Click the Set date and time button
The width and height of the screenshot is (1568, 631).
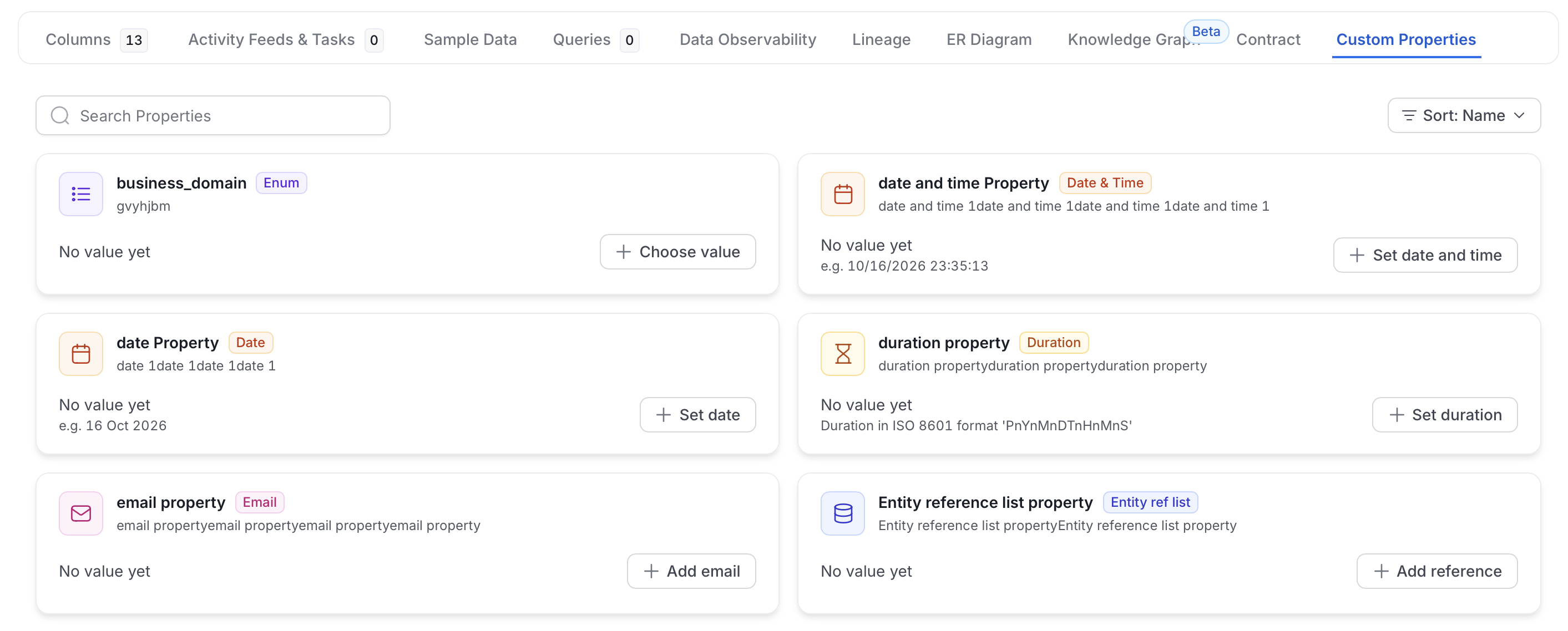coord(1424,255)
